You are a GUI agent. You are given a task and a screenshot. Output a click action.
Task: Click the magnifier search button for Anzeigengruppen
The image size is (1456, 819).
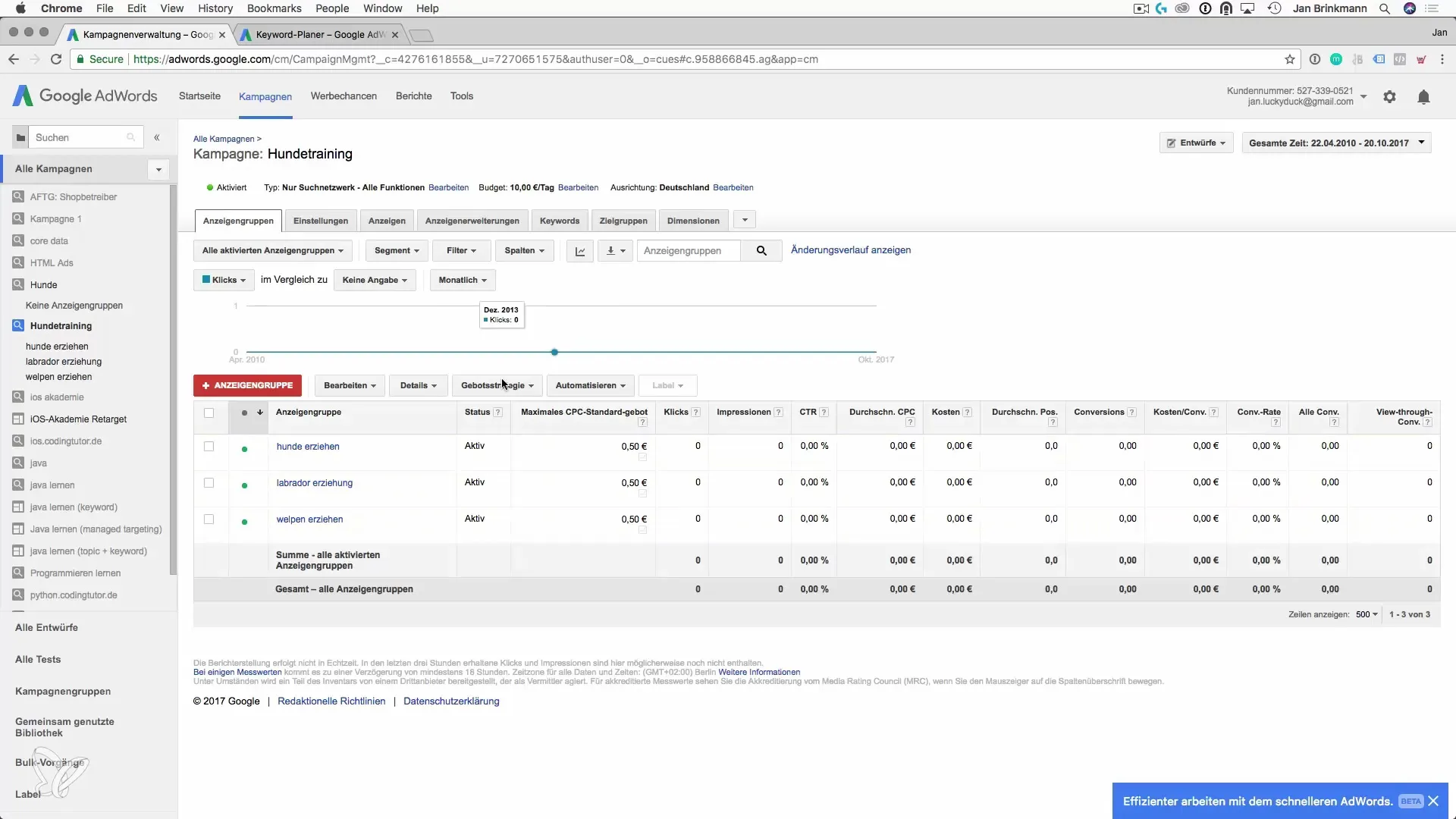761,251
